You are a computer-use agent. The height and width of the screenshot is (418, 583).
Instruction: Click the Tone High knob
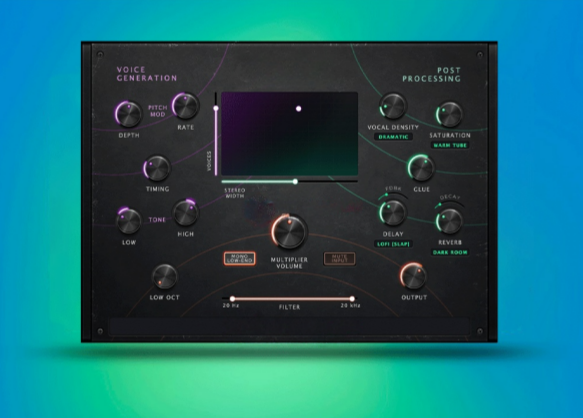[x=186, y=213]
